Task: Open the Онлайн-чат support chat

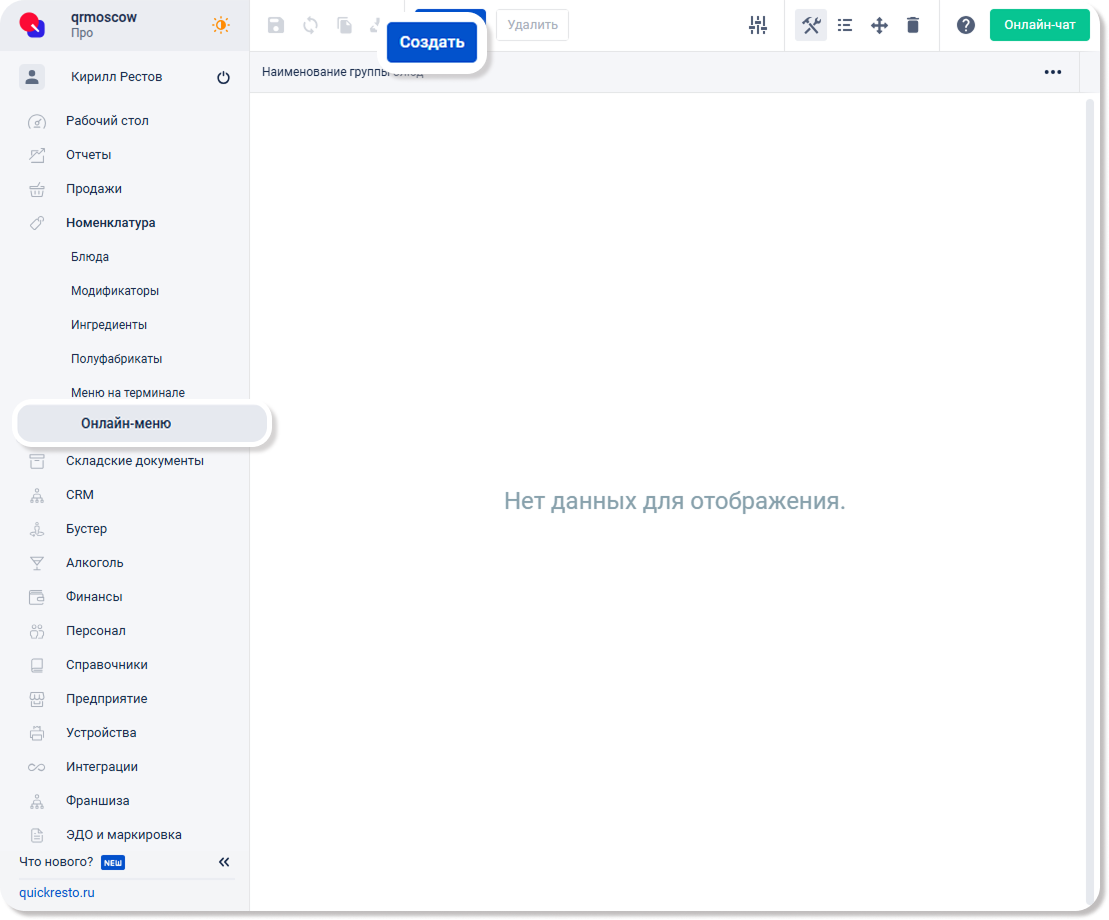Action: point(1039,25)
